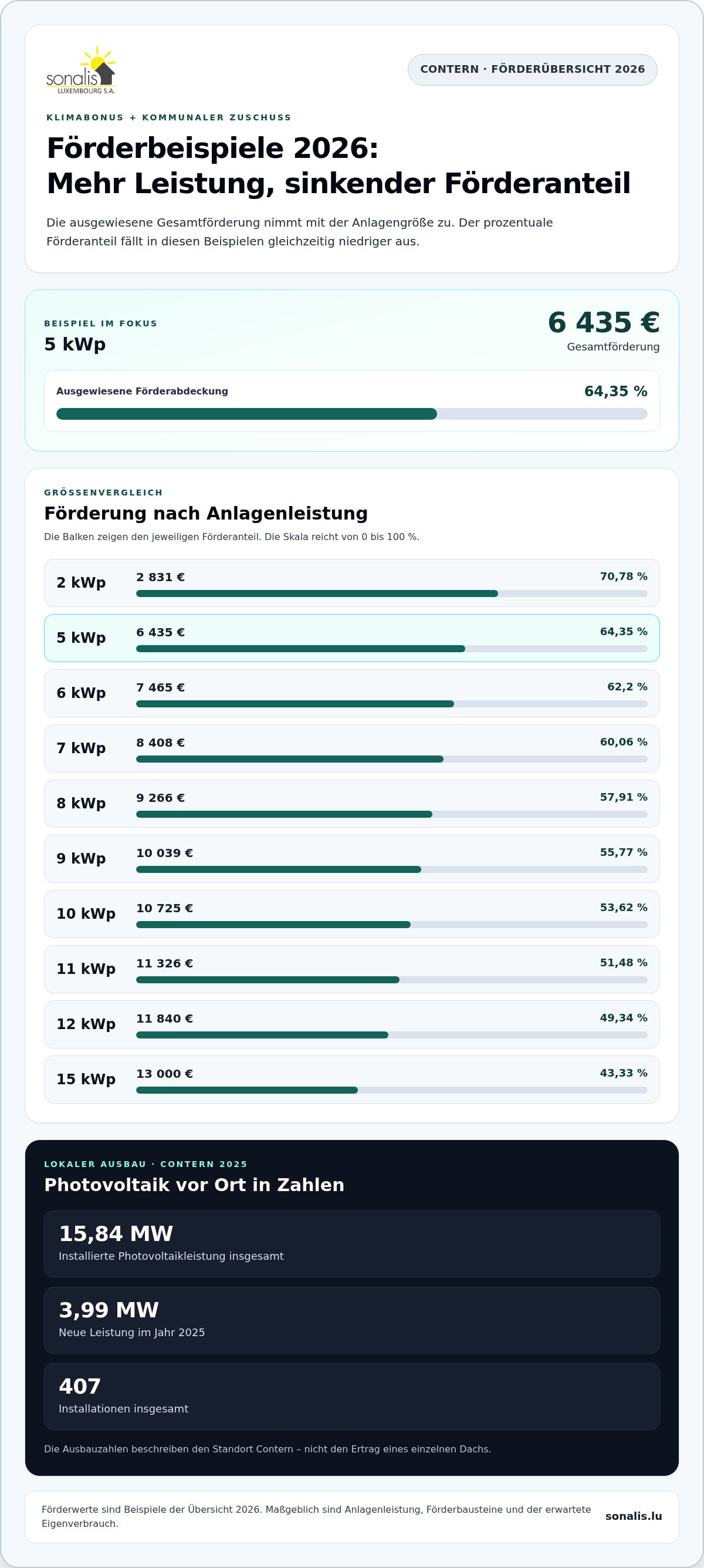
Task: Click the 8 kWp percentage 57,91 %
Action: [x=624, y=797]
